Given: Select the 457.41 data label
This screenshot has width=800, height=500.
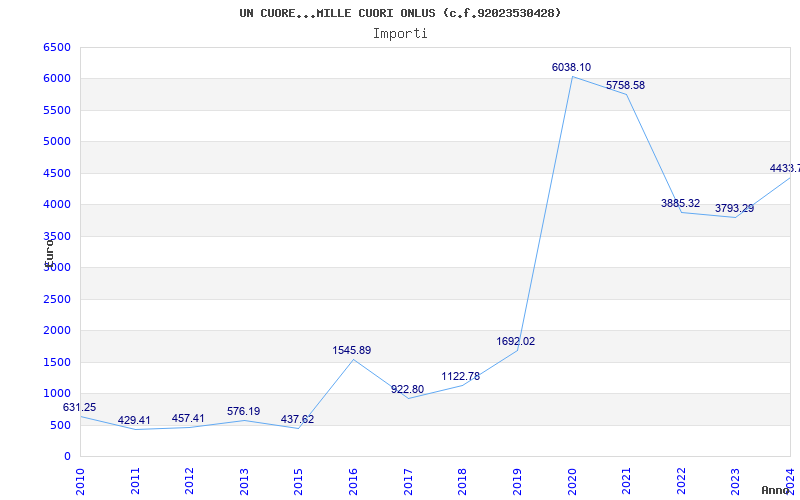Looking at the screenshot, I should pos(188,418).
